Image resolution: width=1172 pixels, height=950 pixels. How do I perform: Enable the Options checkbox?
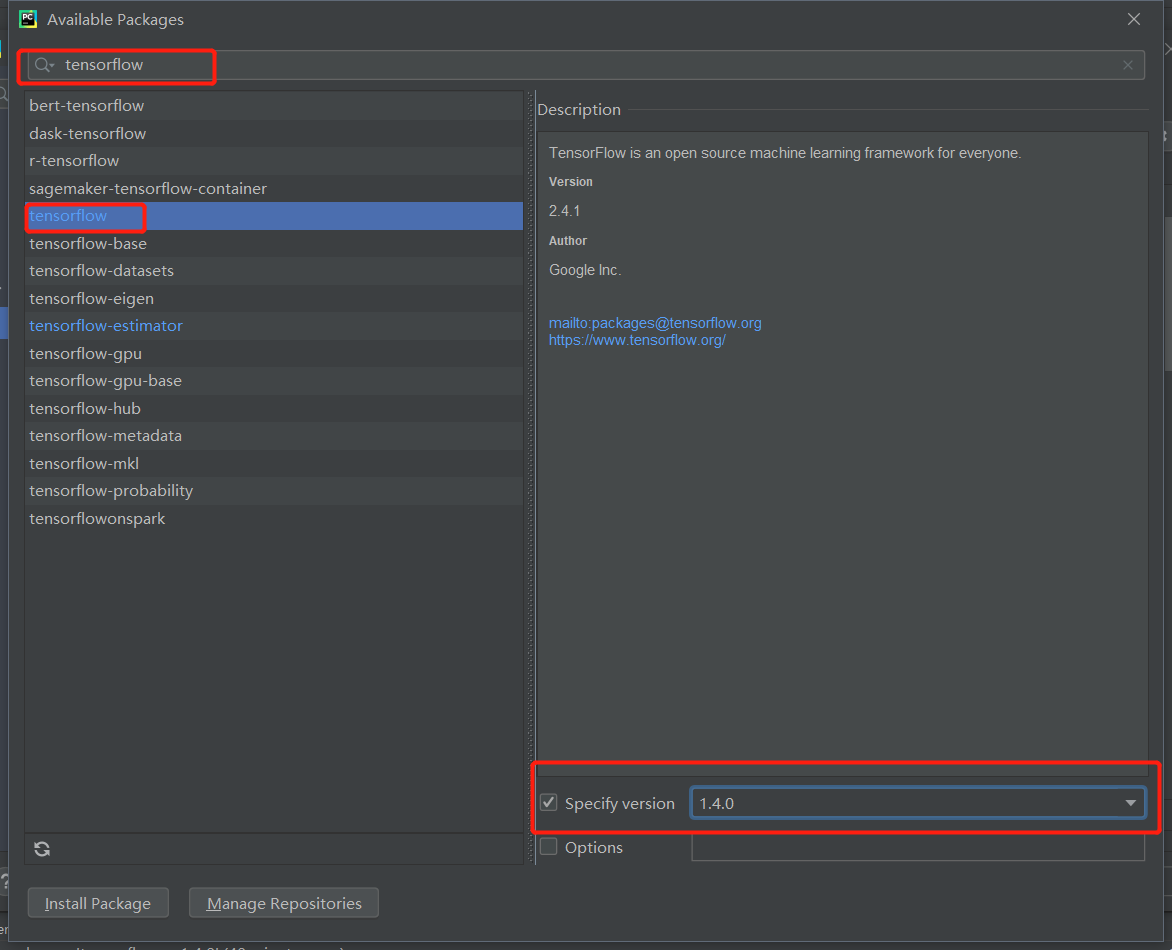[549, 847]
